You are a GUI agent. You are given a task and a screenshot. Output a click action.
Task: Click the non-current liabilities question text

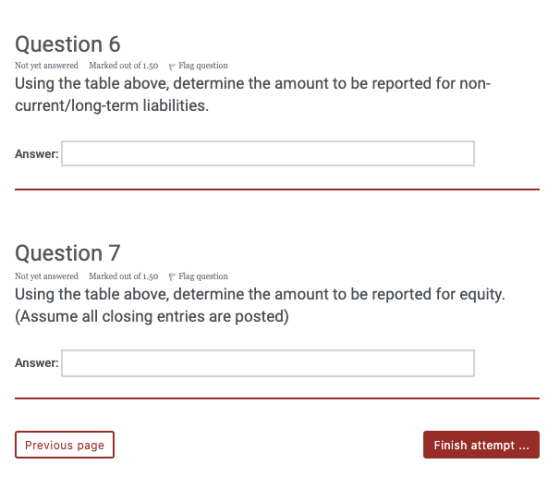253,95
